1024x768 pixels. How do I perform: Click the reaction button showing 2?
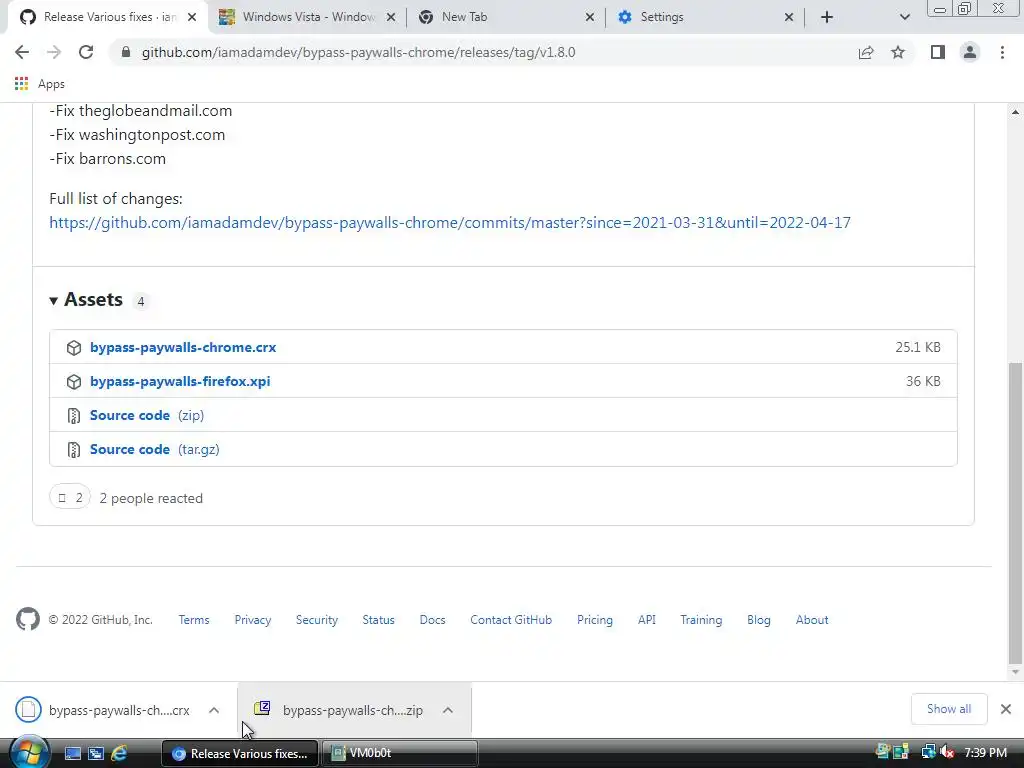[70, 498]
